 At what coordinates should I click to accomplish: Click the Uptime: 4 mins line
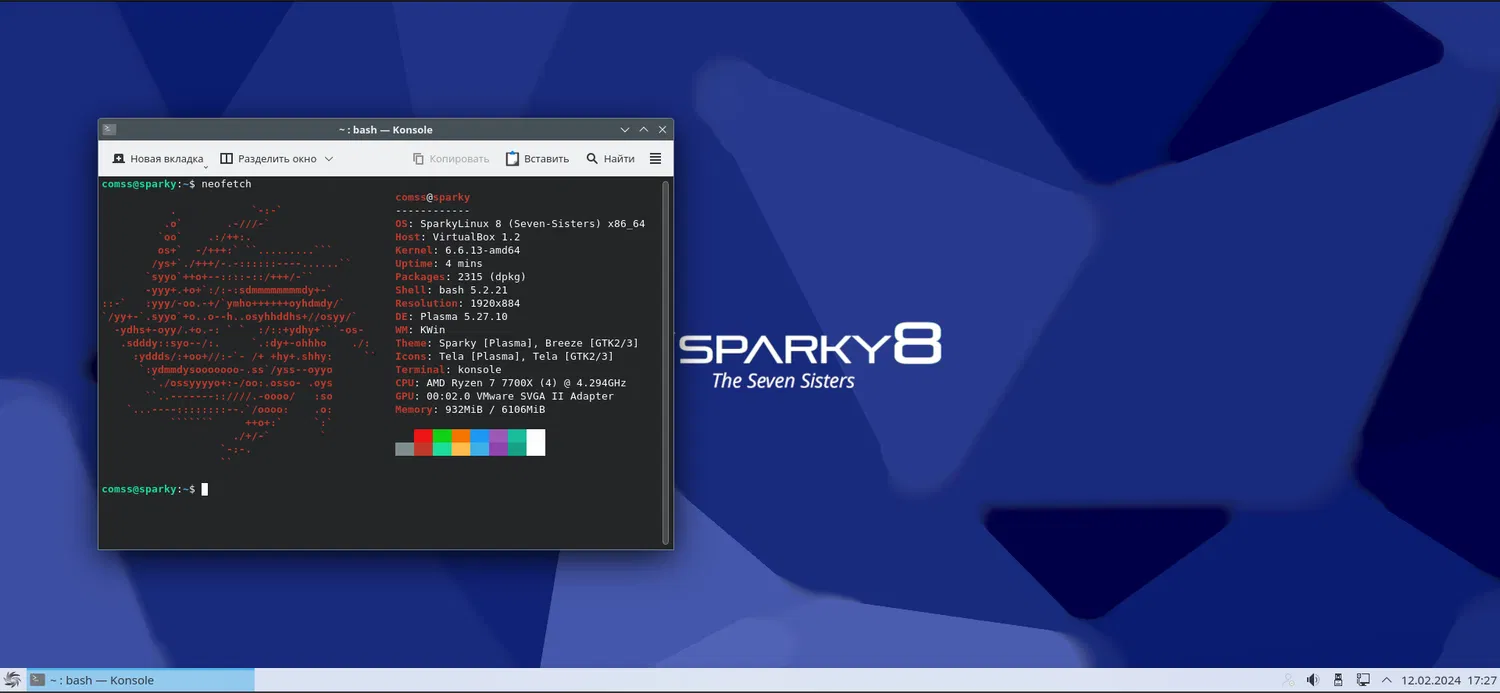coord(439,263)
